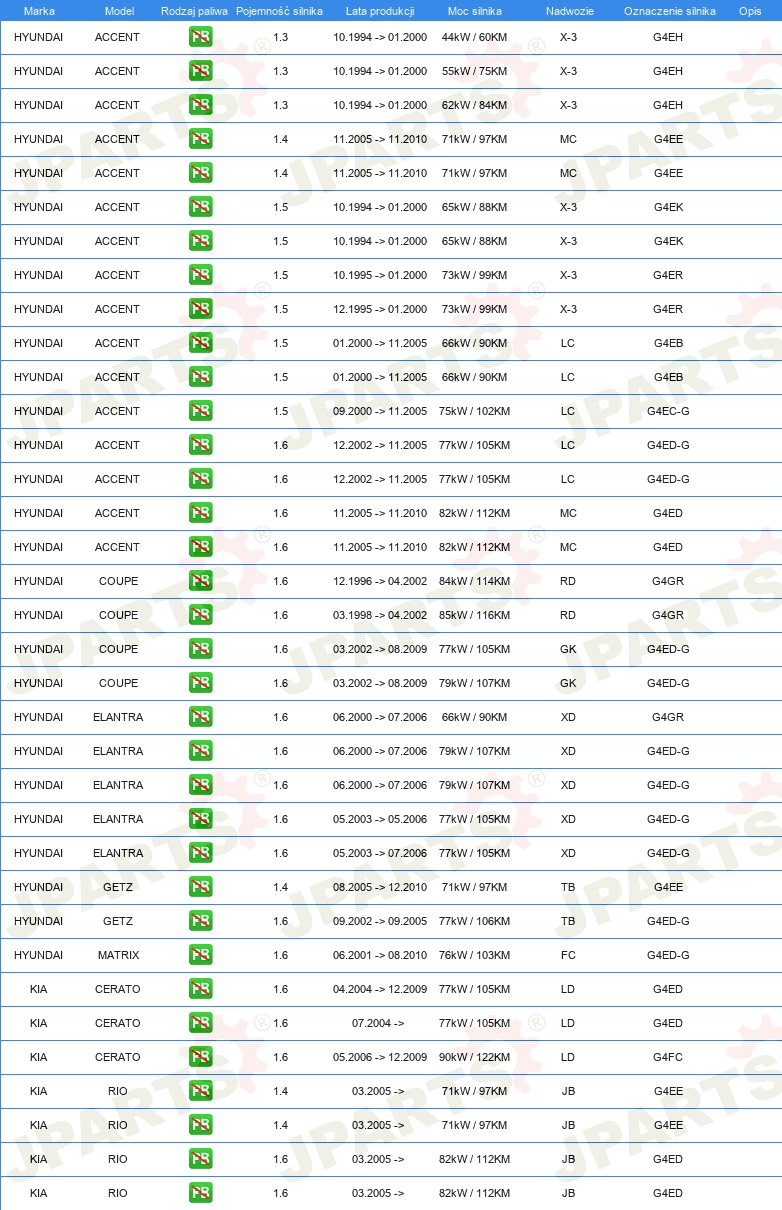
Task: Click the Nadwozie column header
Action: [x=568, y=11]
